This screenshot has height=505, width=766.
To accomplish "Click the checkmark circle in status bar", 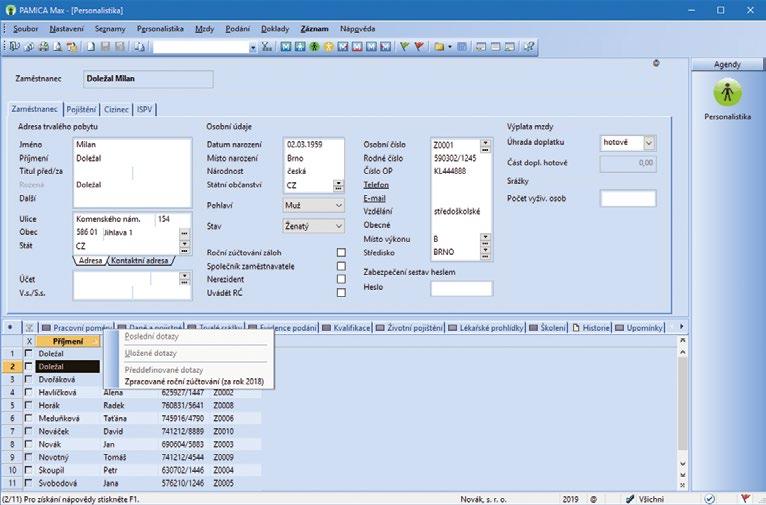I will [x=709, y=499].
